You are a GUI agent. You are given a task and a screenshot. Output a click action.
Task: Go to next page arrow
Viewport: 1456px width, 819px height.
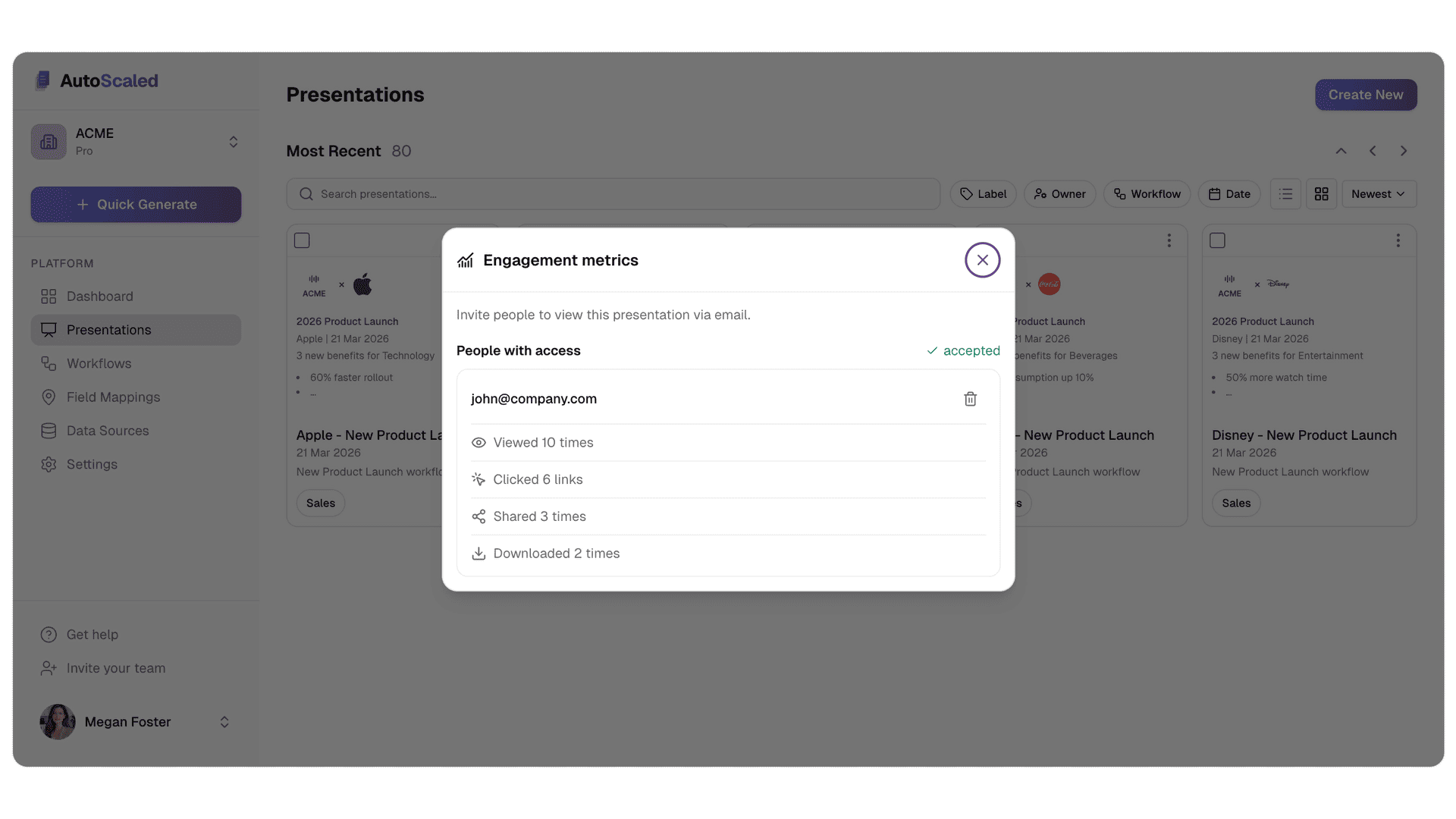click(x=1404, y=151)
